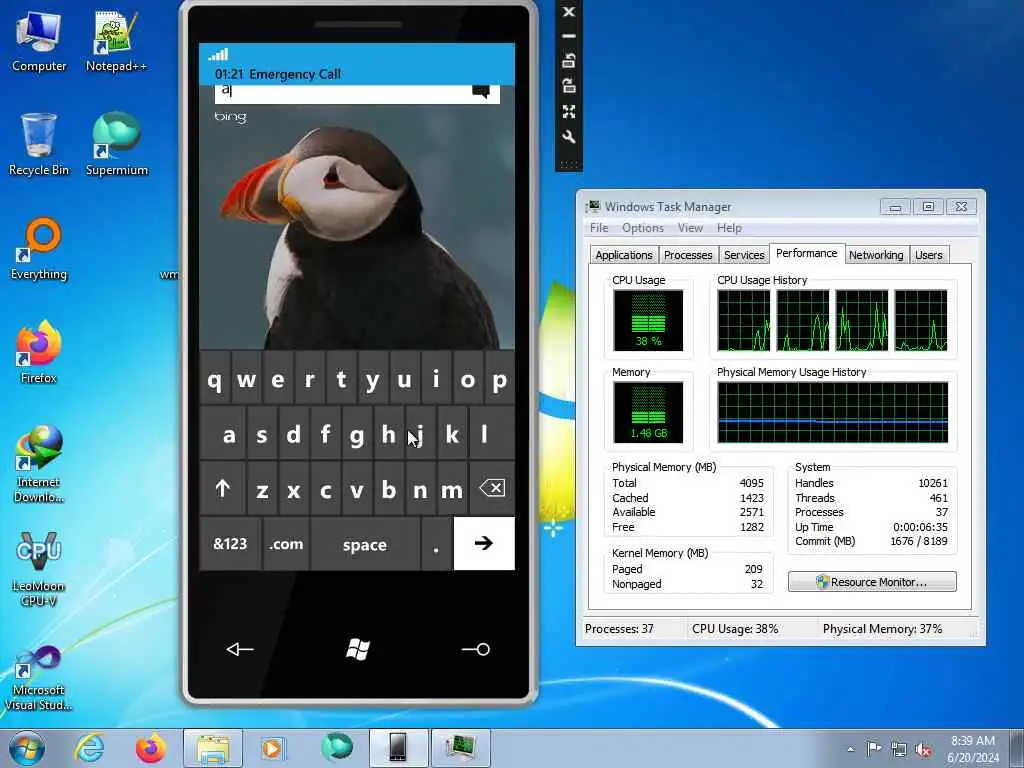Tap the &123 symbols key

pyautogui.click(x=231, y=543)
